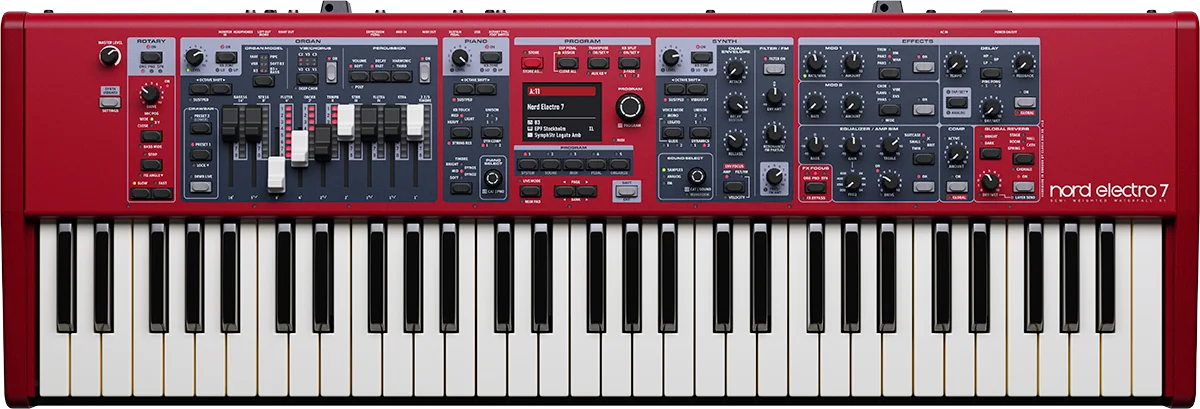Adjust the Comp Amount knob
Screen dimensions: 1200x409
[x=956, y=153]
